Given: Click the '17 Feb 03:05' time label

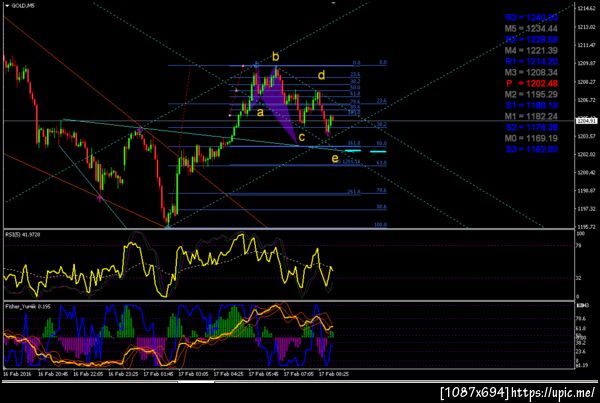Looking at the screenshot, I should [x=193, y=374].
